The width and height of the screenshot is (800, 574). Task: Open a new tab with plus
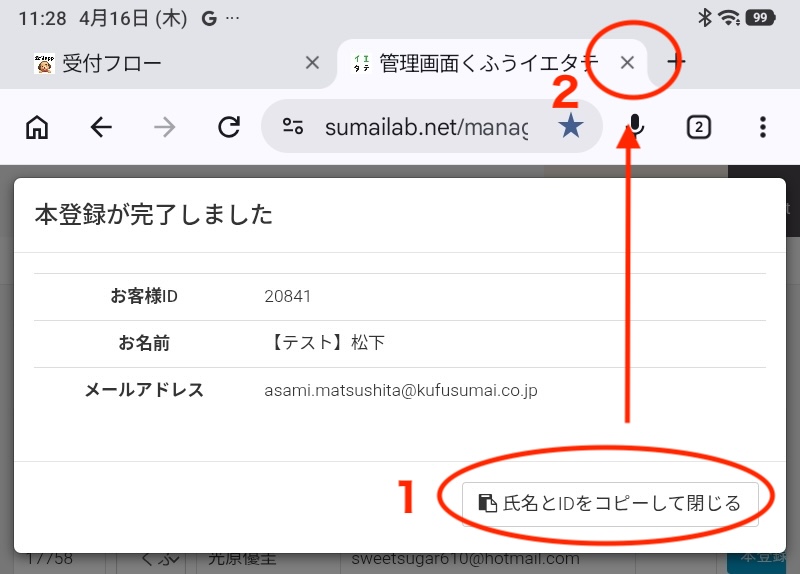(x=676, y=62)
